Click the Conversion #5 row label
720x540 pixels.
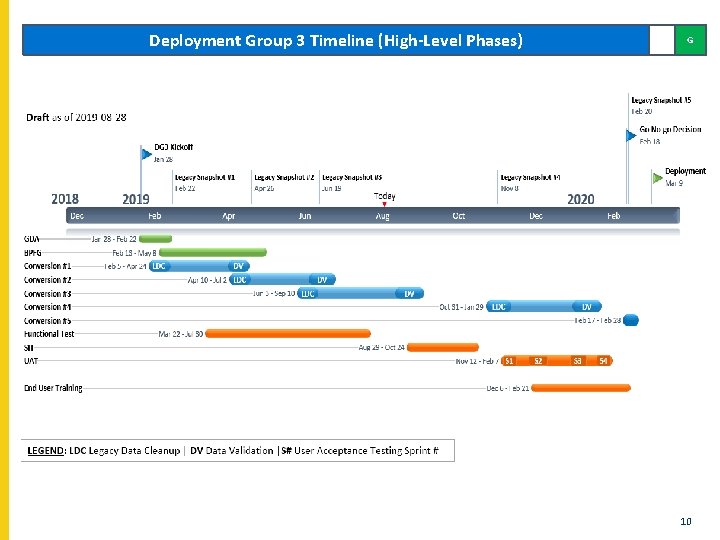click(48, 321)
